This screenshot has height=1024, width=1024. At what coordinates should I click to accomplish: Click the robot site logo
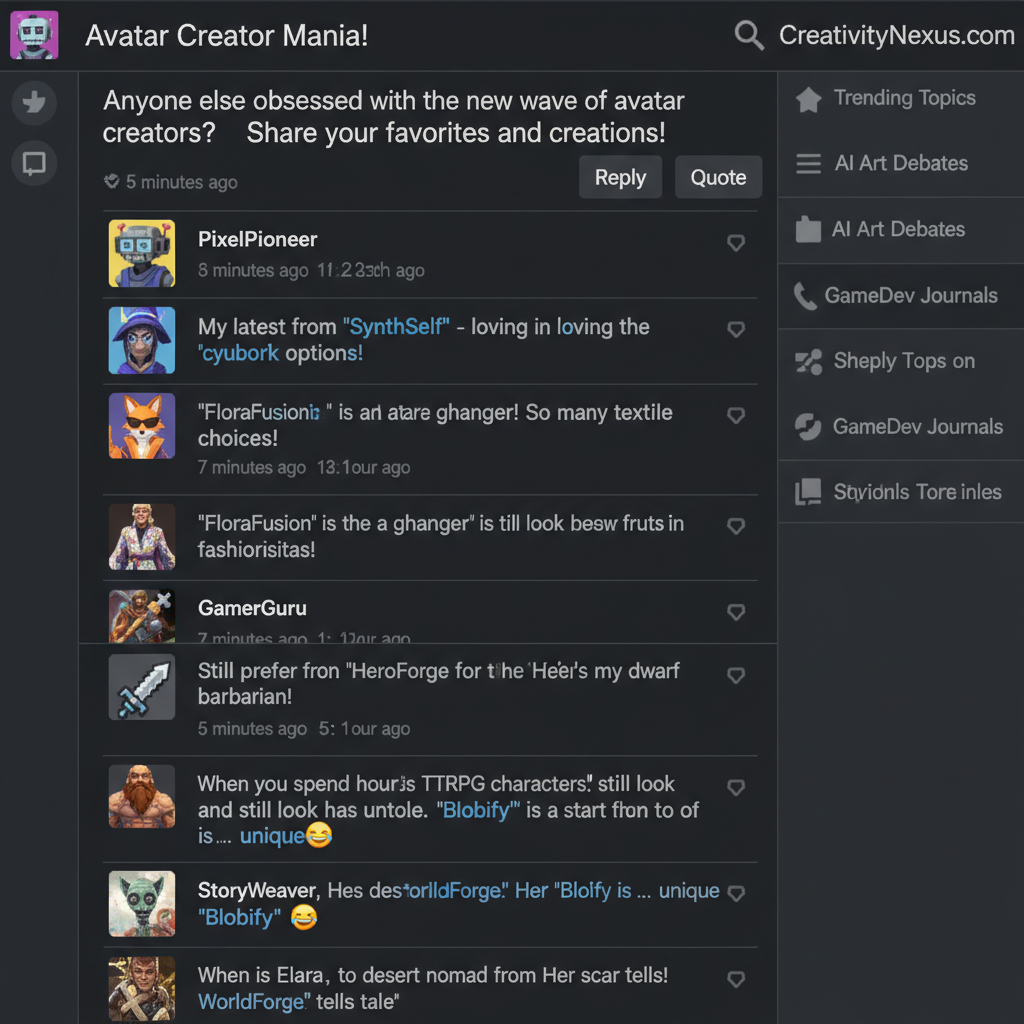click(x=34, y=35)
